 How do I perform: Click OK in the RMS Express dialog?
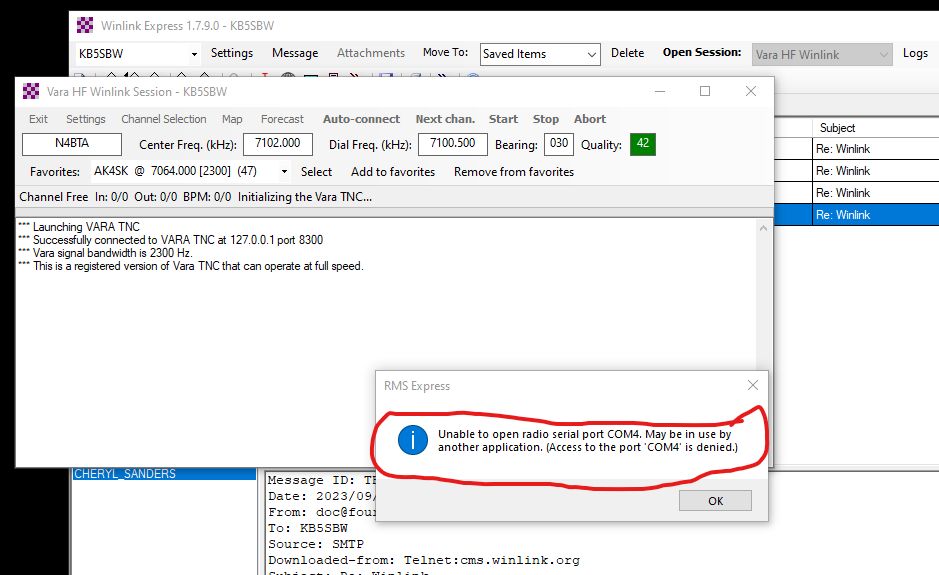point(715,501)
